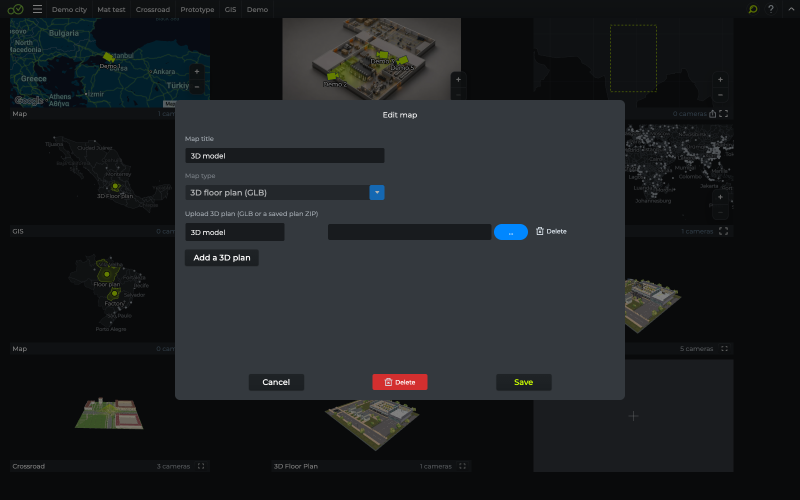Viewport: 800px width, 500px height.
Task: Expand the 3D Floor Plan tile fullscreen
Action: [x=462, y=466]
